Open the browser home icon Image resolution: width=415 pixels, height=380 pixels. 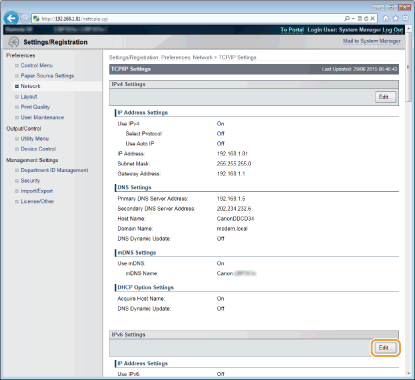(x=386, y=18)
